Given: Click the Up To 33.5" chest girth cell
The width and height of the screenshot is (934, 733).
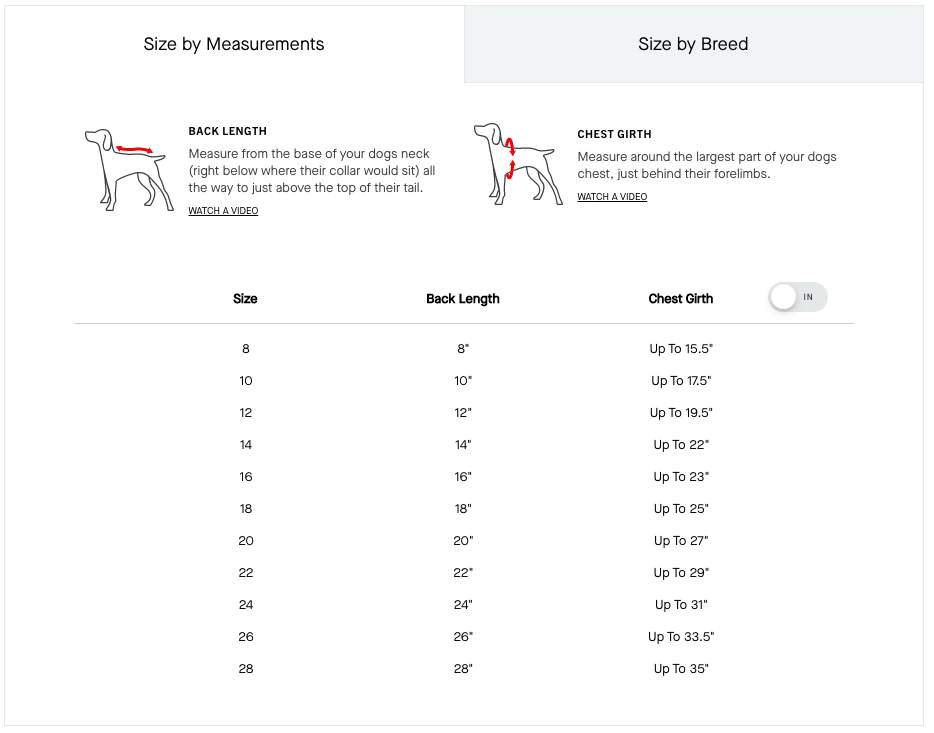Looking at the screenshot, I should coord(681,637).
